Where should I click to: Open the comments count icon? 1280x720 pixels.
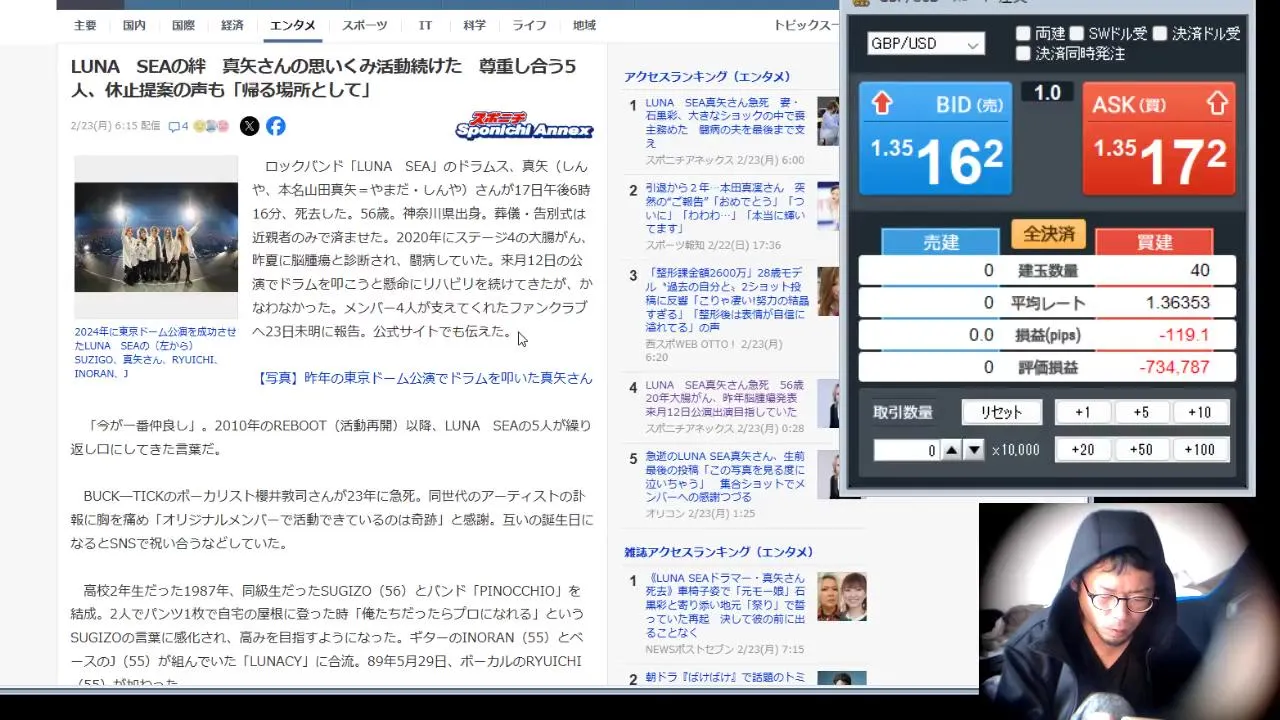178,126
